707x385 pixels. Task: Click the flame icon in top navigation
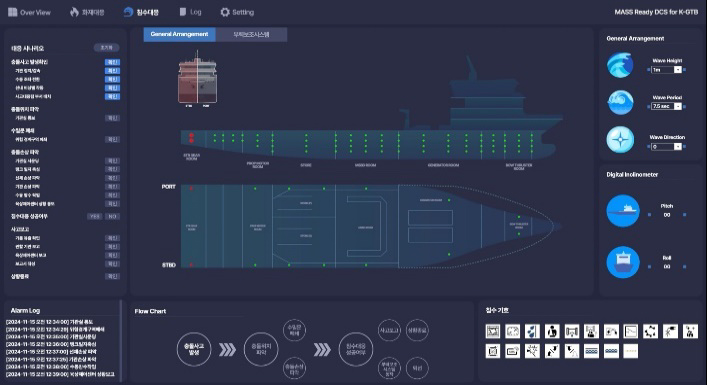(74, 12)
